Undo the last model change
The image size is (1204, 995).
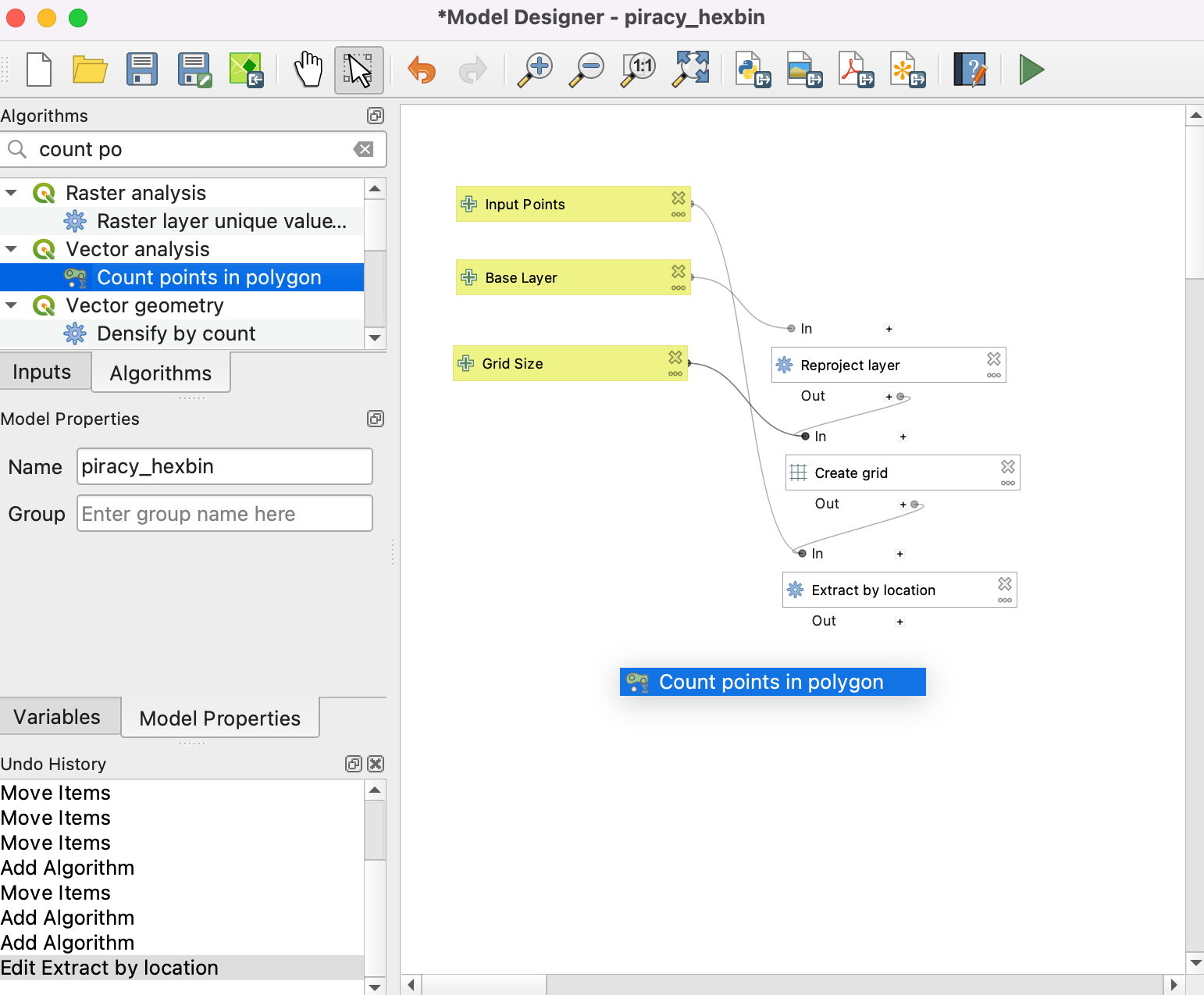[x=421, y=70]
